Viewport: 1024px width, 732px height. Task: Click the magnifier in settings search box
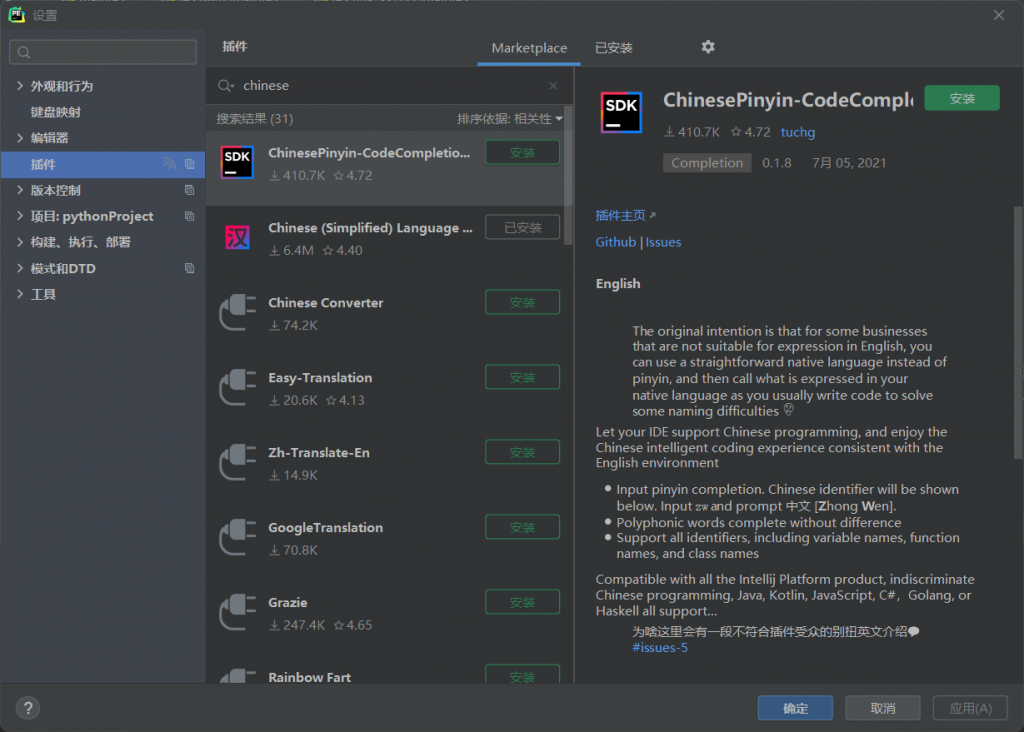(24, 52)
